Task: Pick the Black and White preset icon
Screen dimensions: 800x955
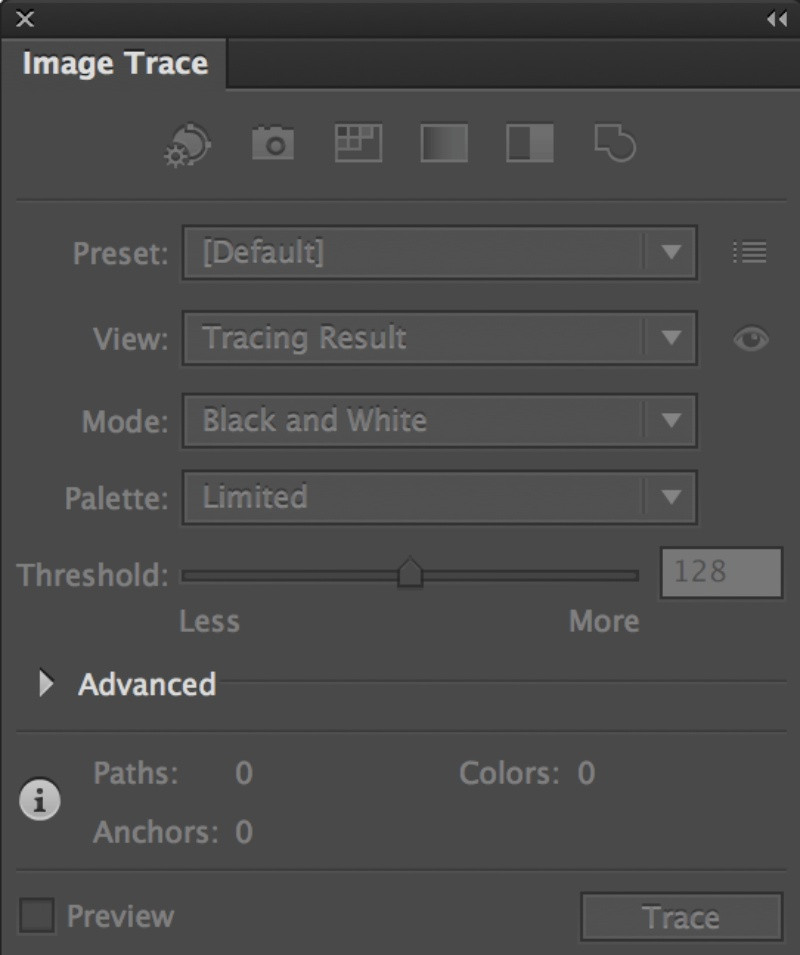Action: pyautogui.click(x=530, y=143)
